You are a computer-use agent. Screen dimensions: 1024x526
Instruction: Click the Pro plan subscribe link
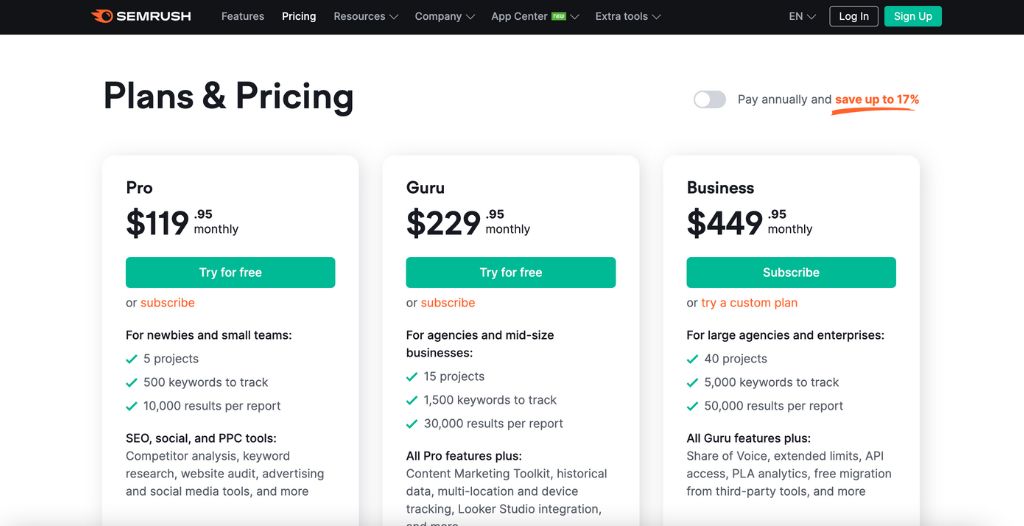[x=167, y=303]
